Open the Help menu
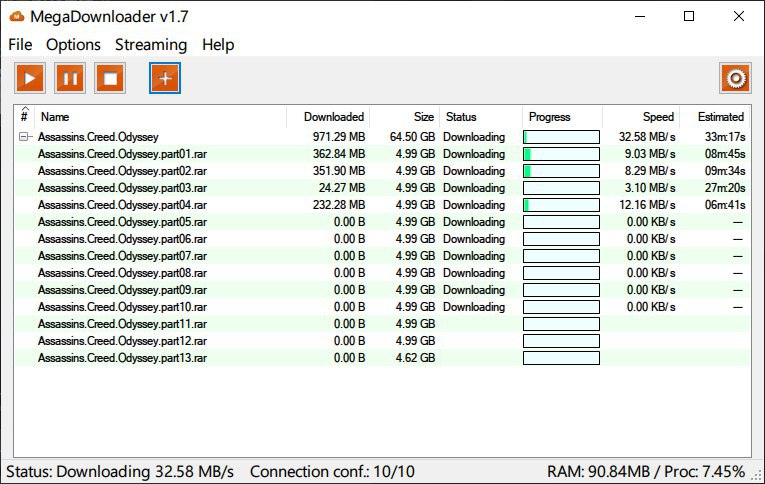765x484 pixels. click(217, 45)
